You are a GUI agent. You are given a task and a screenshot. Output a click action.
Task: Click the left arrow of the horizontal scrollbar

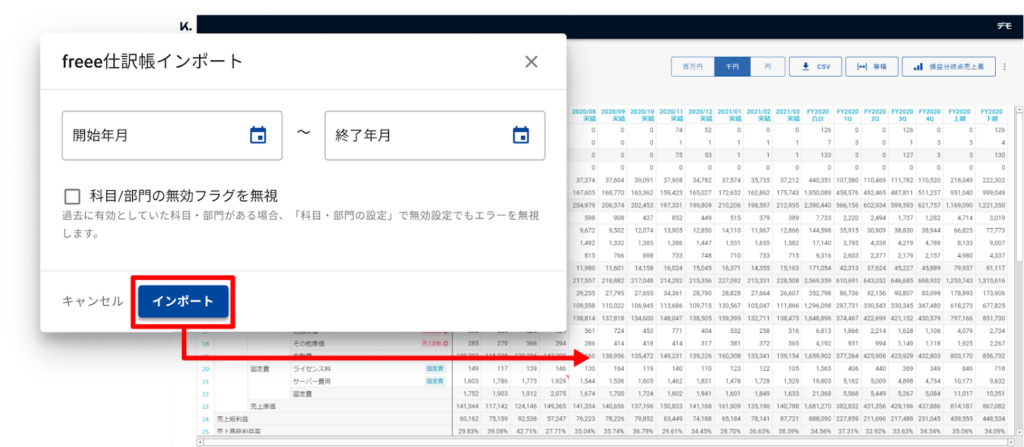click(201, 442)
